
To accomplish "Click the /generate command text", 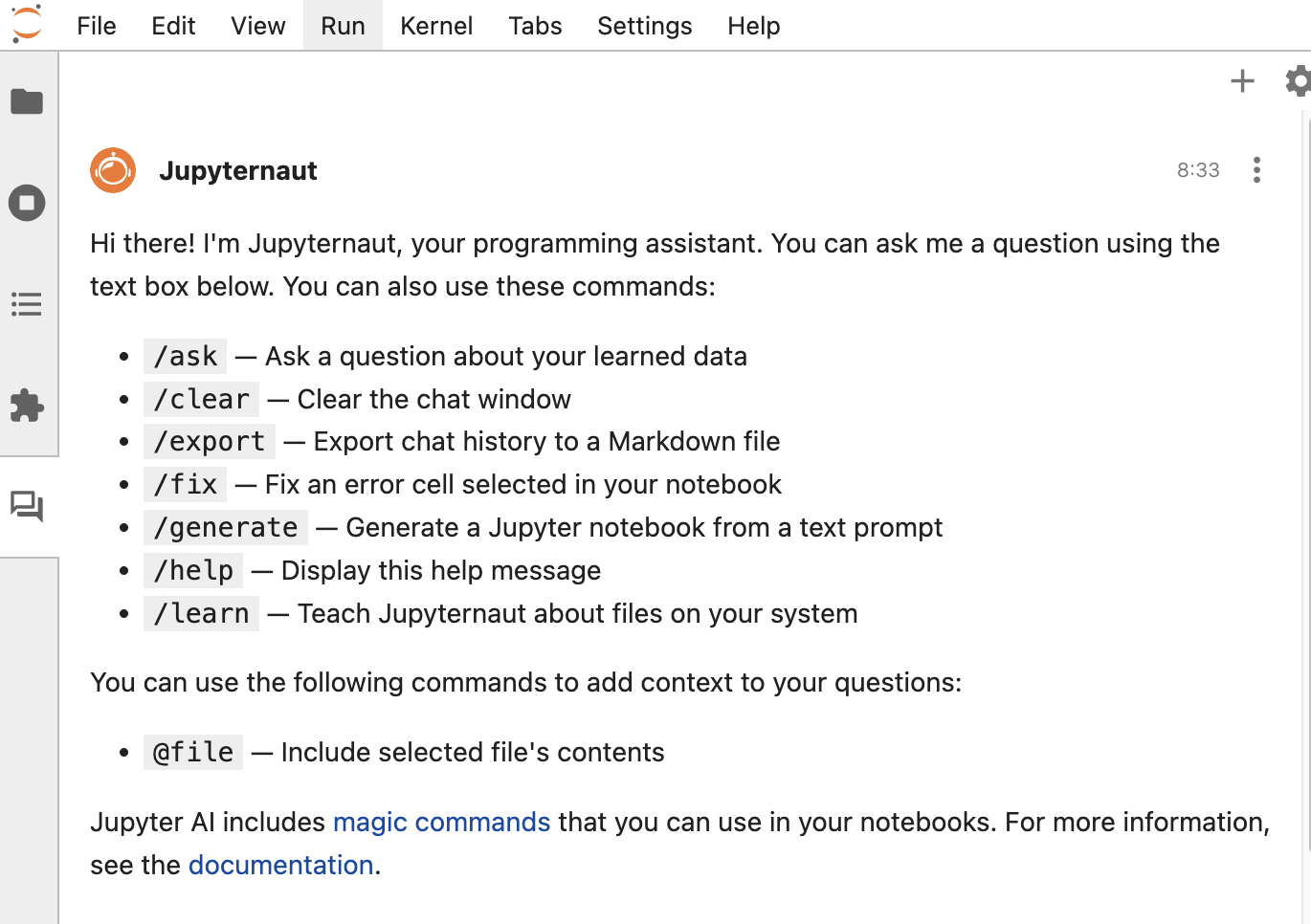I will [x=226, y=527].
